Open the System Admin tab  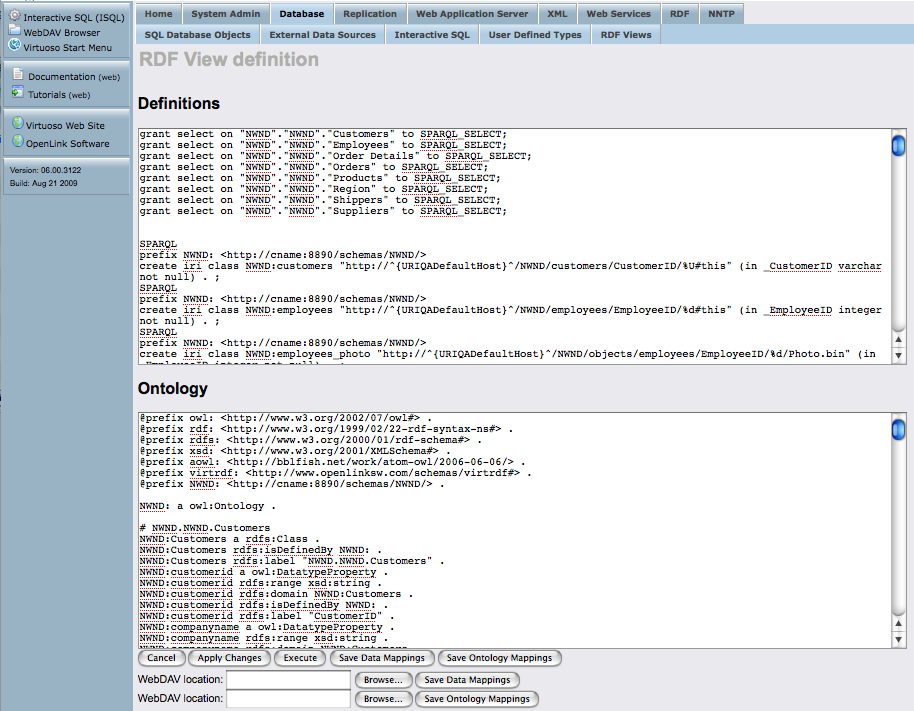[x=226, y=14]
